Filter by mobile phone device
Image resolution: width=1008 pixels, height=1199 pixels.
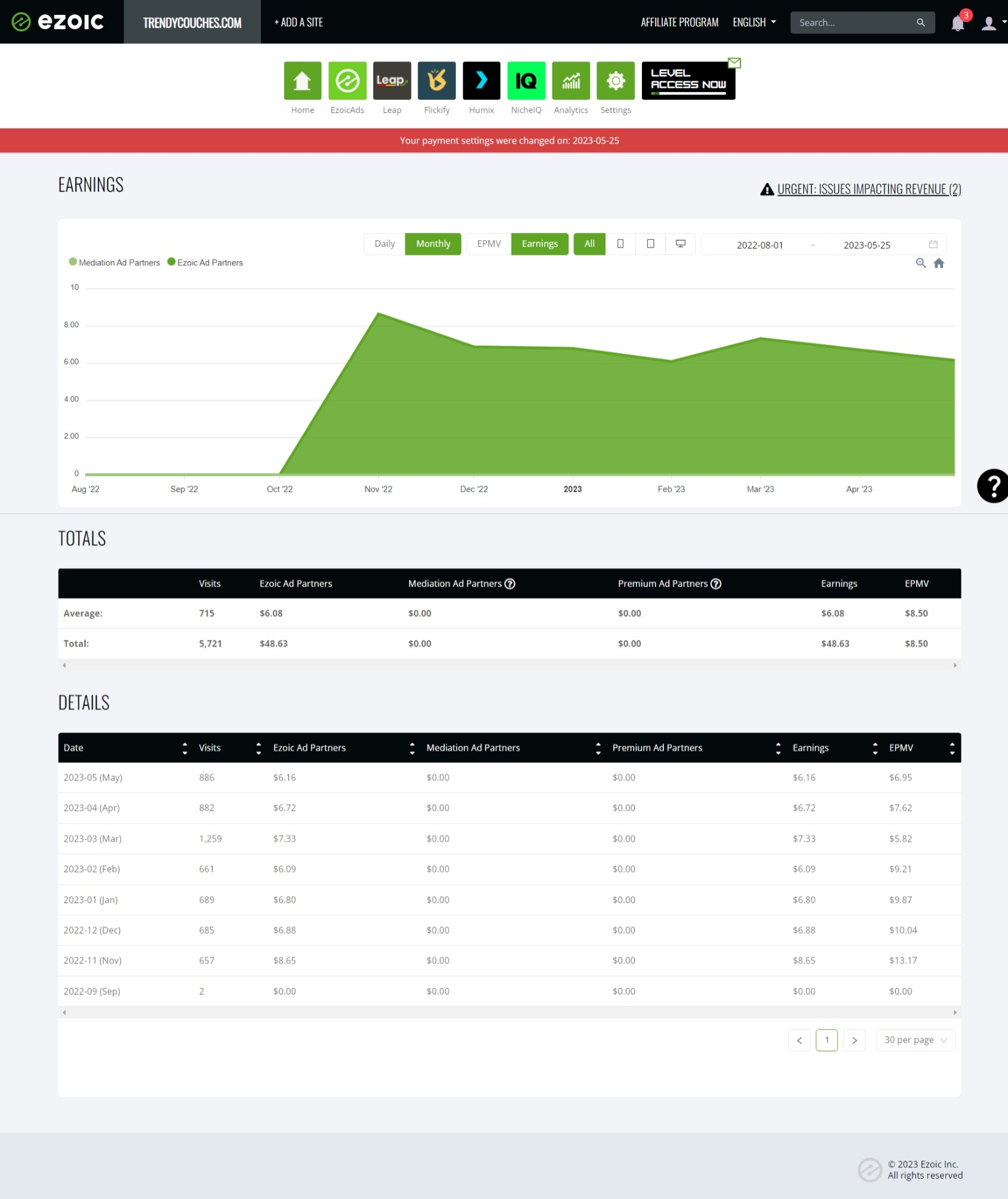(x=620, y=244)
